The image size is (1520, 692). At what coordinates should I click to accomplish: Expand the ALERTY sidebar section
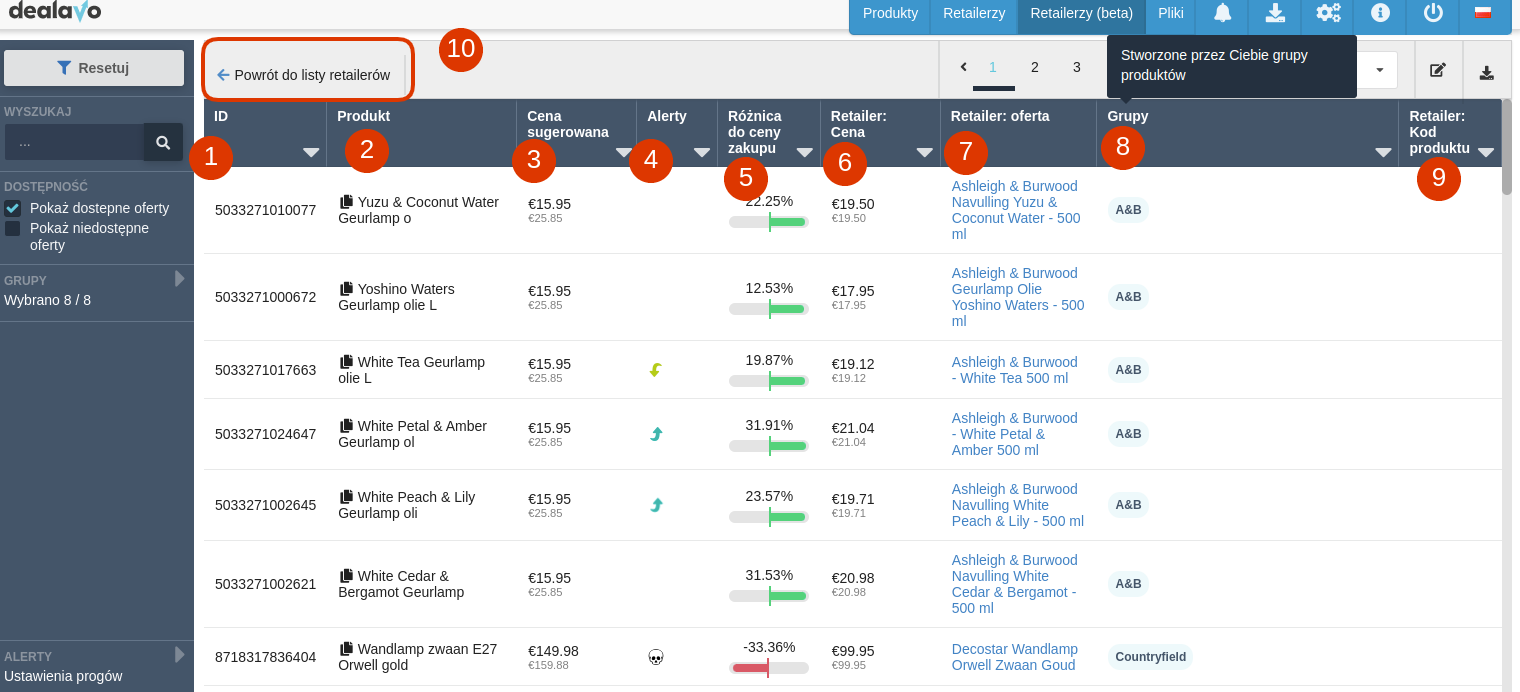(180, 655)
